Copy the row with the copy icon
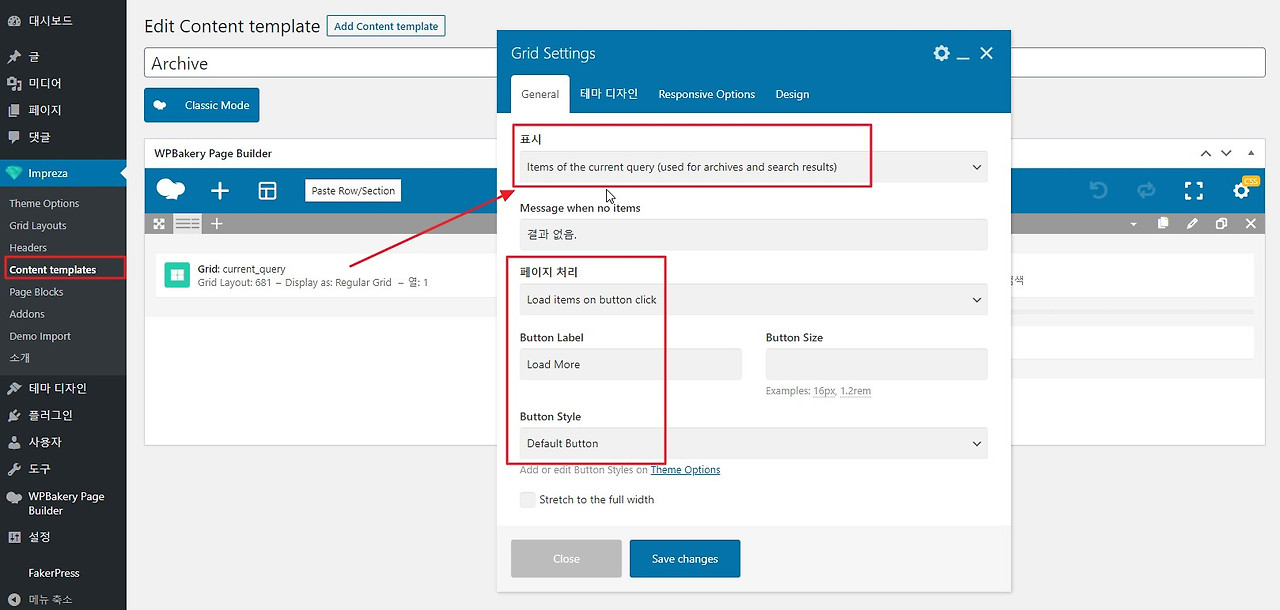The width and height of the screenshot is (1280, 610). [x=1163, y=224]
